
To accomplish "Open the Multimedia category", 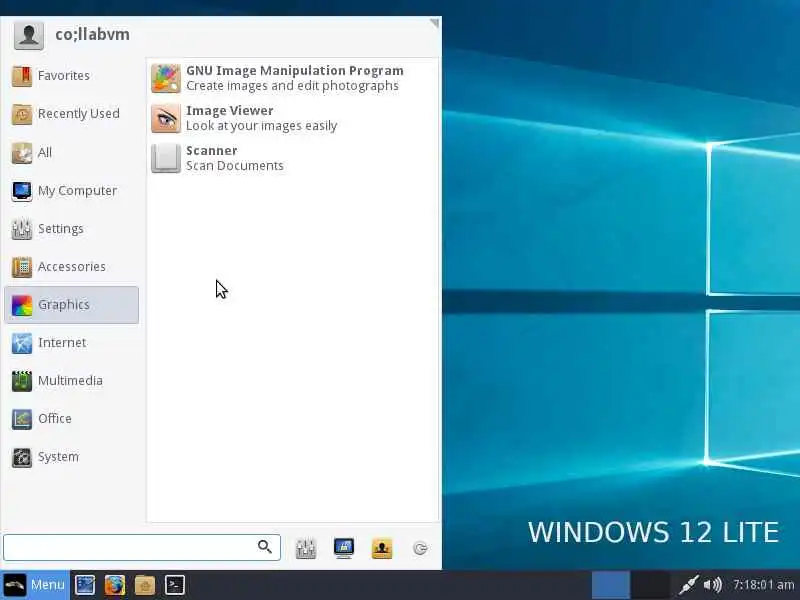I will click(x=71, y=381).
